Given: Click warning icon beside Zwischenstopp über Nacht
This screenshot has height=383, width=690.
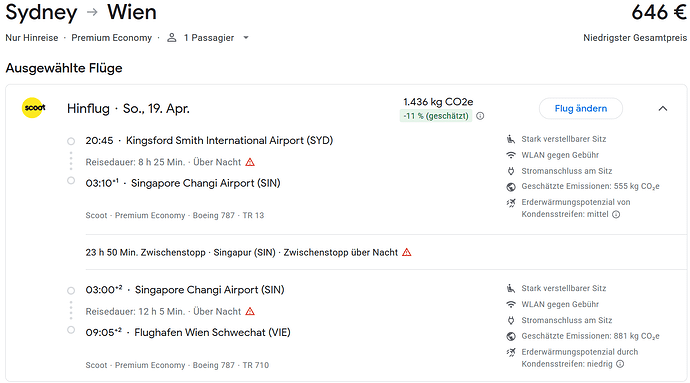Looking at the screenshot, I should coord(407,252).
